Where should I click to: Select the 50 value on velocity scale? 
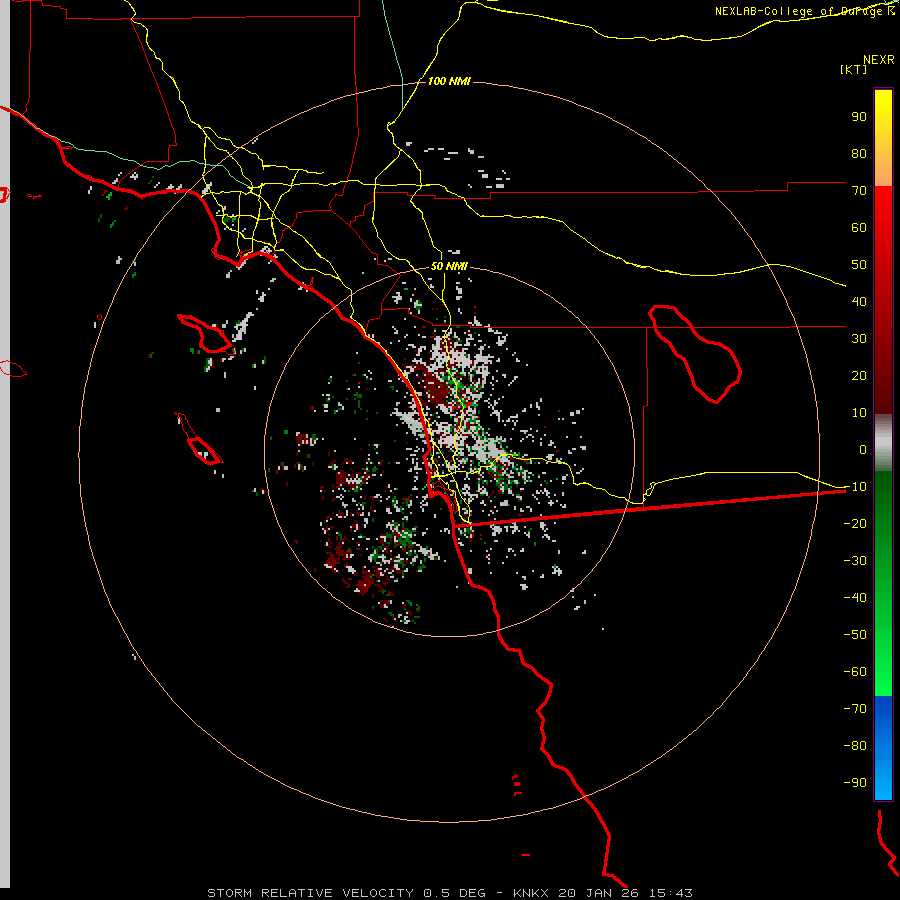pos(859,265)
